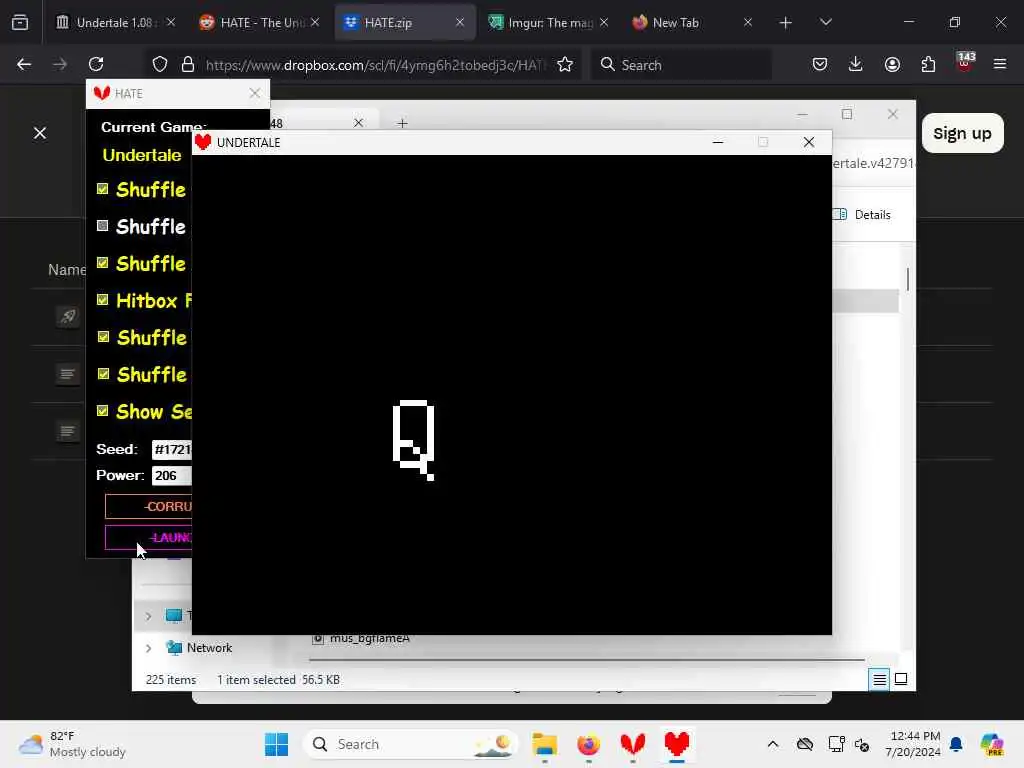
Task: Open the clock showing 12:44 PM
Action: tap(913, 744)
